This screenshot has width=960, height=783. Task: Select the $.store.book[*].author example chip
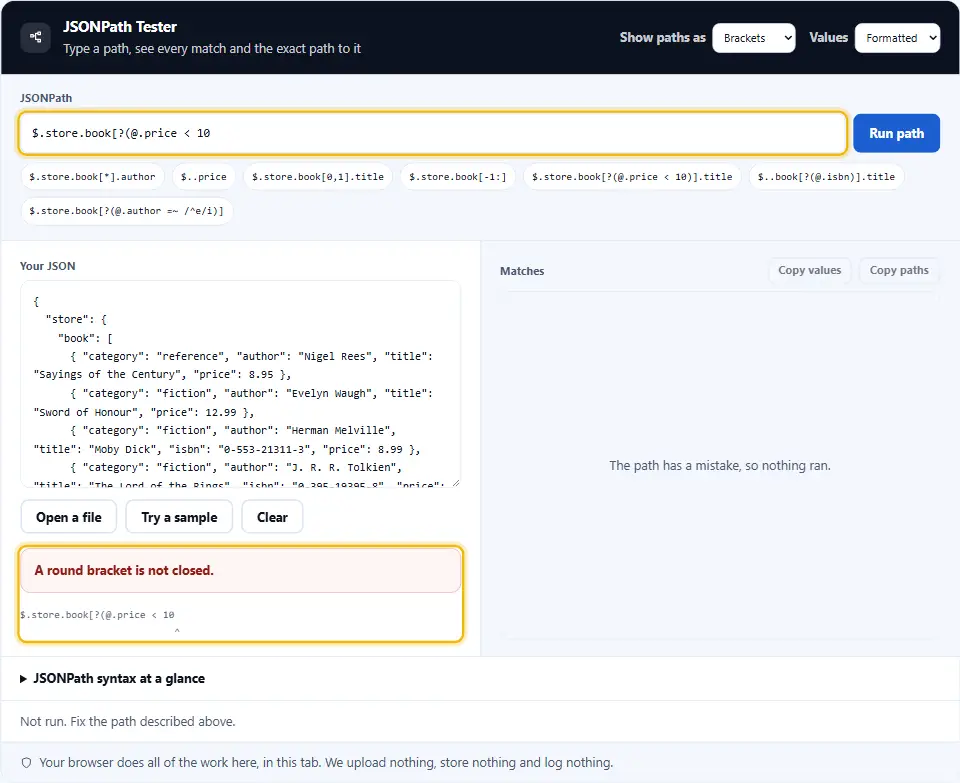tap(92, 177)
